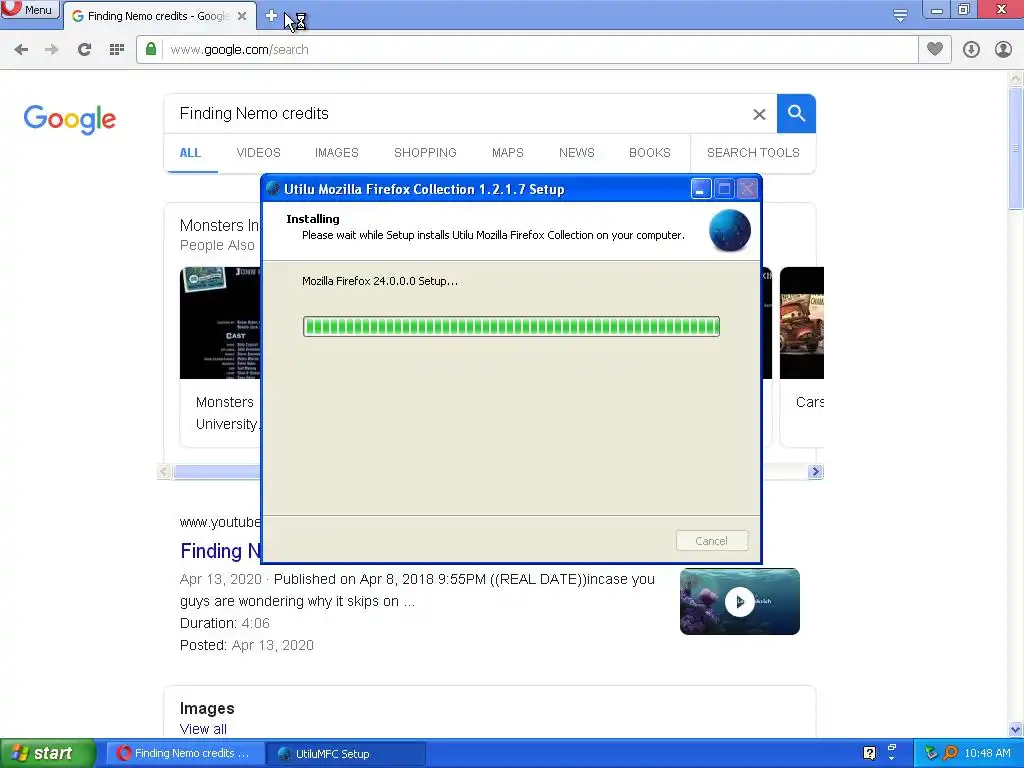The width and height of the screenshot is (1024, 768).
Task: Click the Firefox globe icon in Setup
Action: (x=729, y=231)
